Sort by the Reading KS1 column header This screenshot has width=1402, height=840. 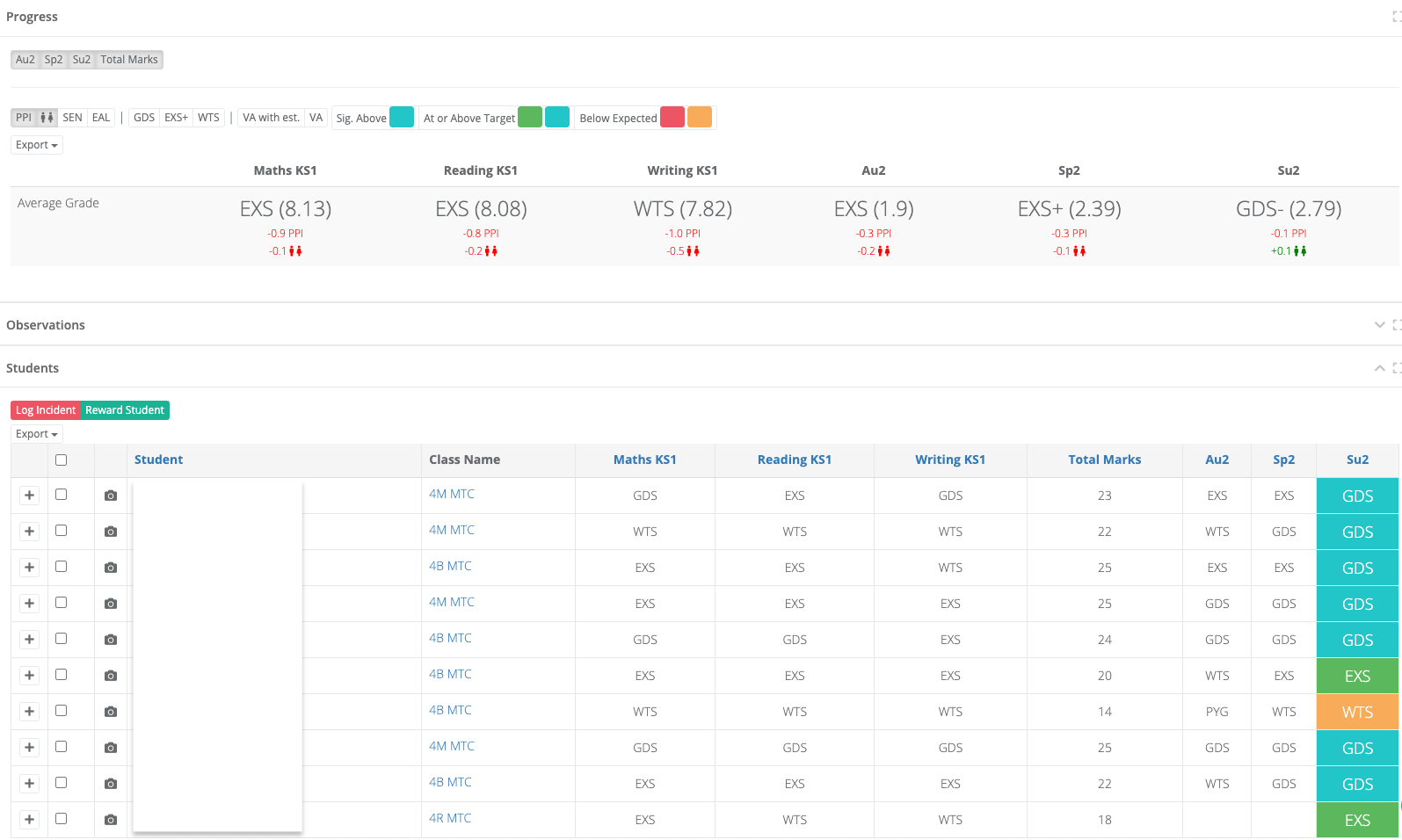[x=795, y=460]
